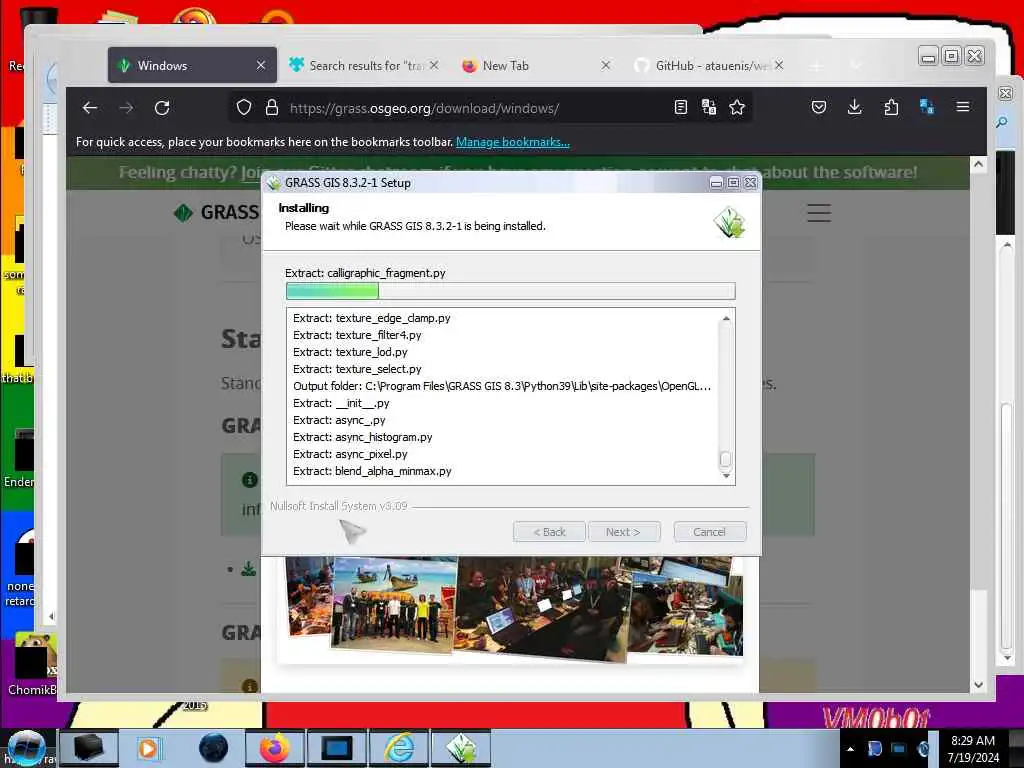Open the media player taskbar icon

coord(150,748)
